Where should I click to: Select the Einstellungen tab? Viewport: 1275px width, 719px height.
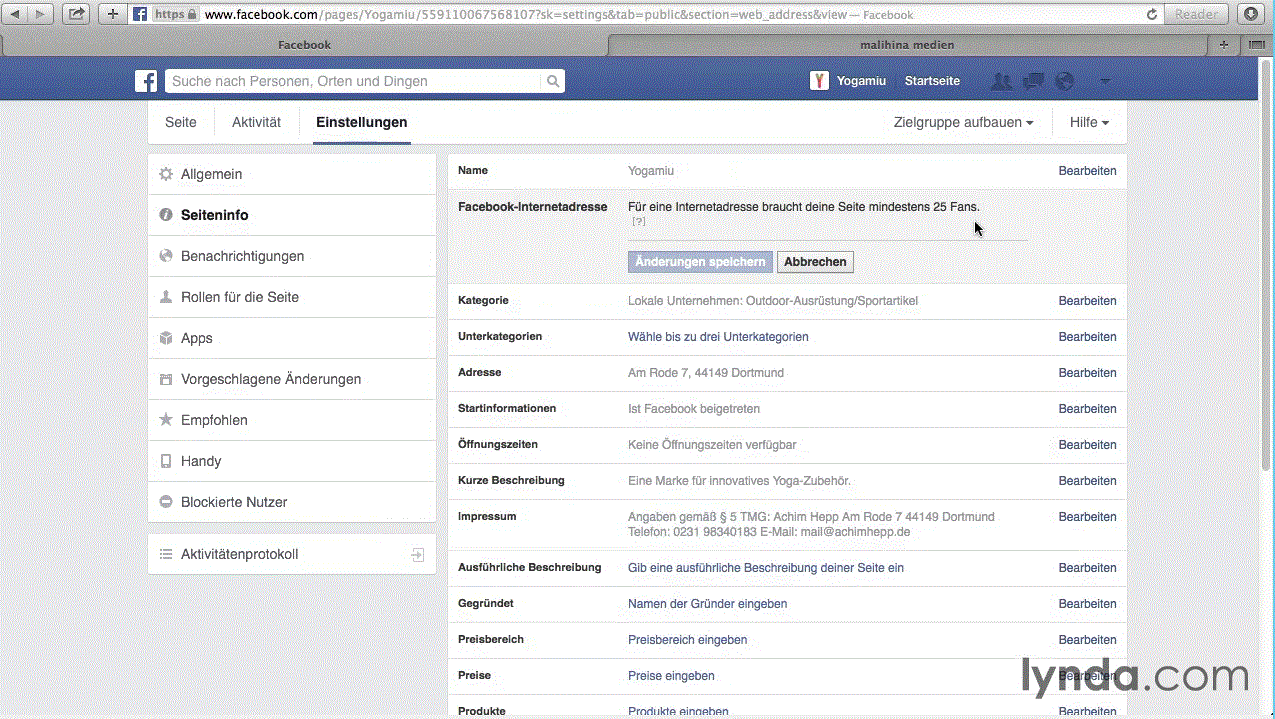[361, 122]
